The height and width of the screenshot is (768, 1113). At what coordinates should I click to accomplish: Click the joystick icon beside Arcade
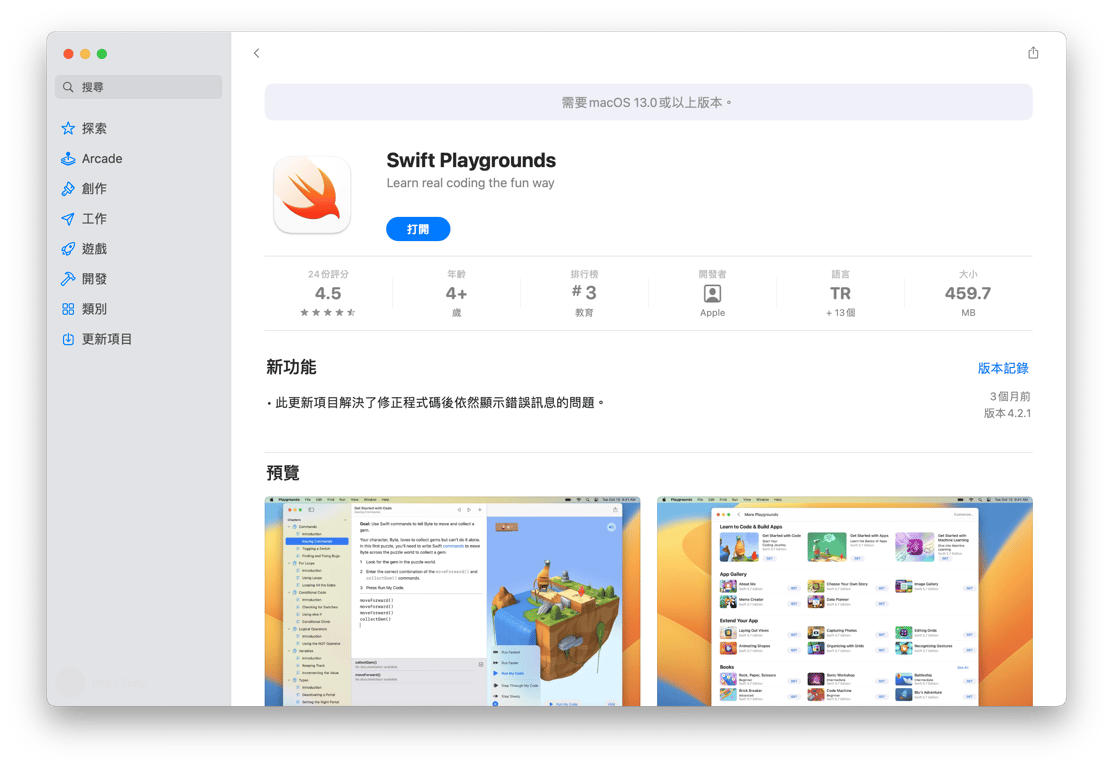click(68, 158)
